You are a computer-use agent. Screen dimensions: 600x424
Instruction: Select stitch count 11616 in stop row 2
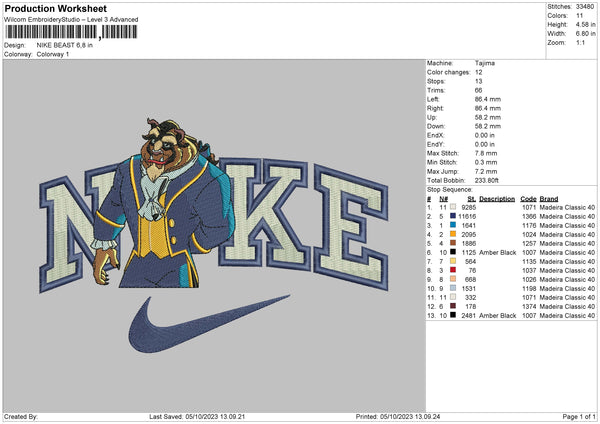tap(467, 216)
